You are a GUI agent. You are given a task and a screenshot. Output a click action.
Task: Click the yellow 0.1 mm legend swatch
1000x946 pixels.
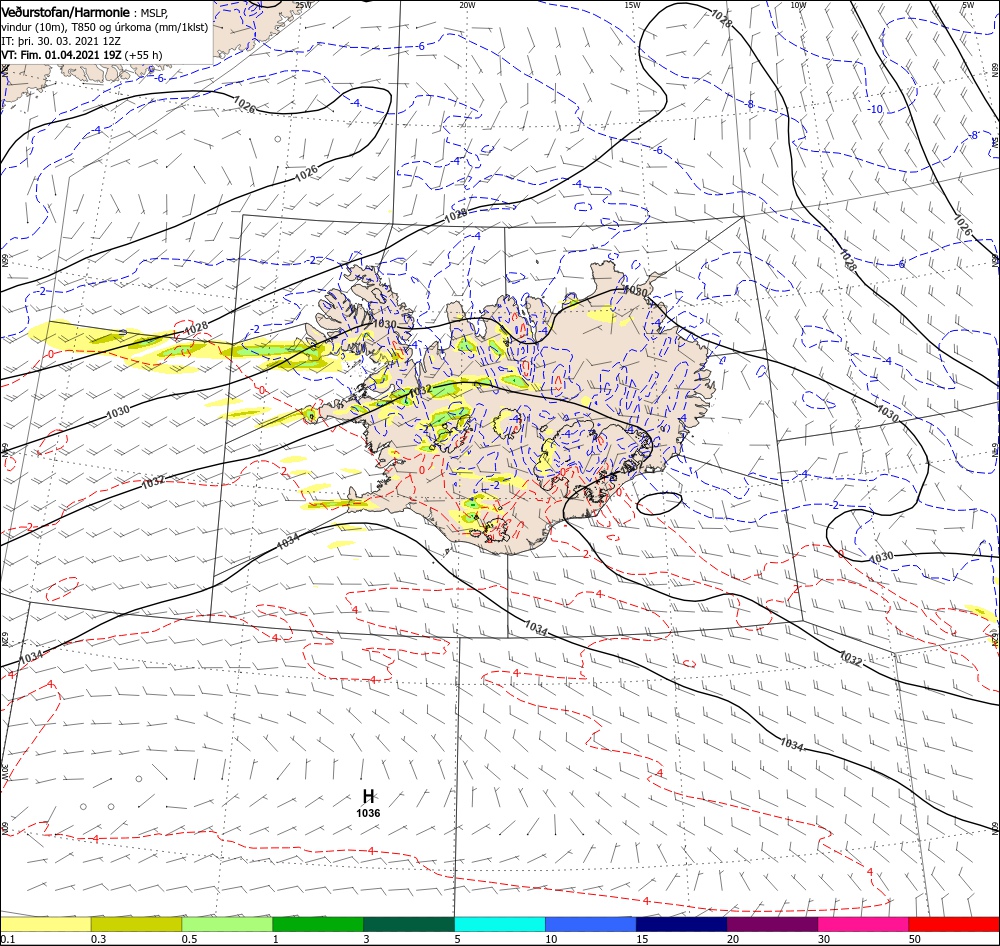coord(45,924)
